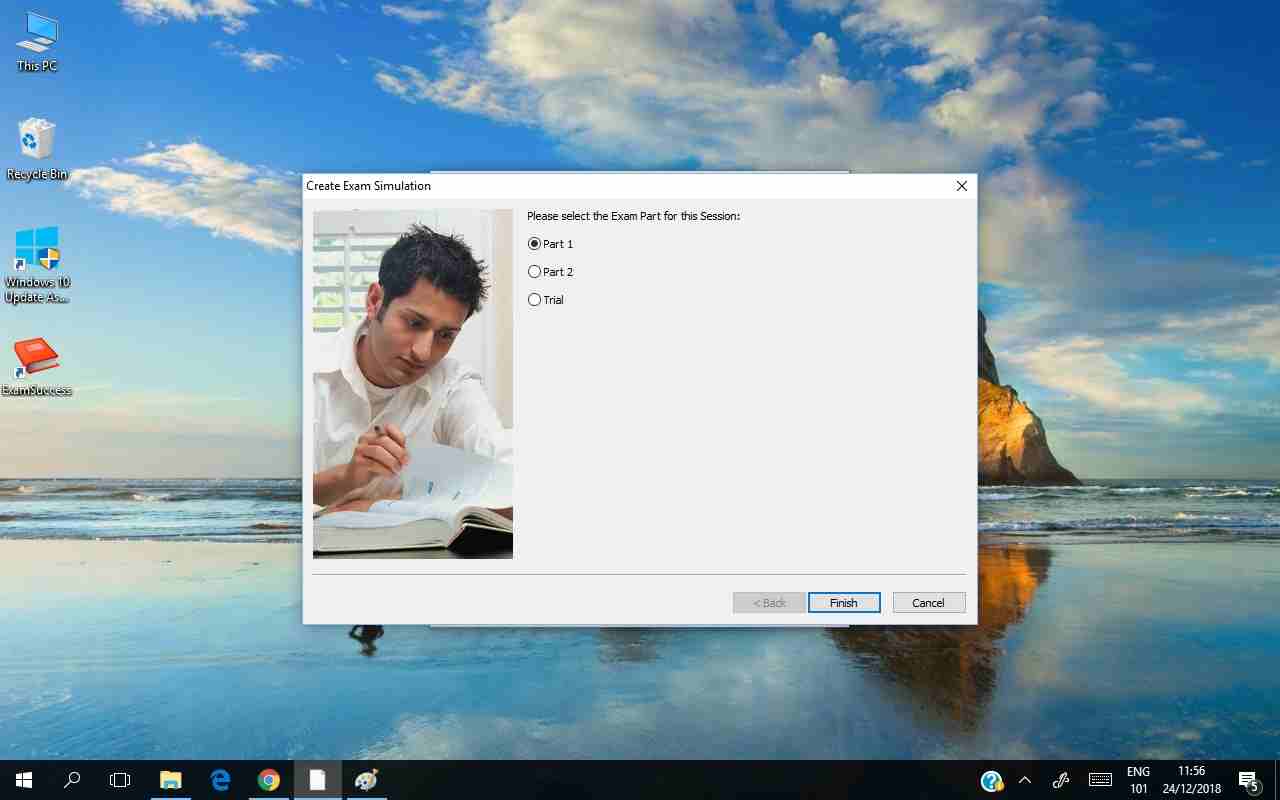Click the taskbar search magnifier
Image resolution: width=1280 pixels, height=800 pixels.
(x=72, y=780)
